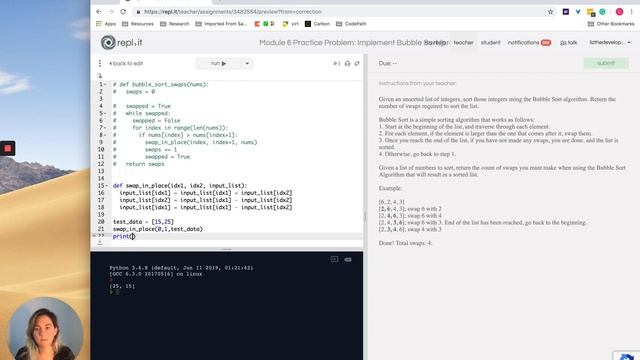Image resolution: width=640 pixels, height=360 pixels.
Task: Click the reCAPTCHA badge
Action: pyautogui.click(x=627, y=356)
